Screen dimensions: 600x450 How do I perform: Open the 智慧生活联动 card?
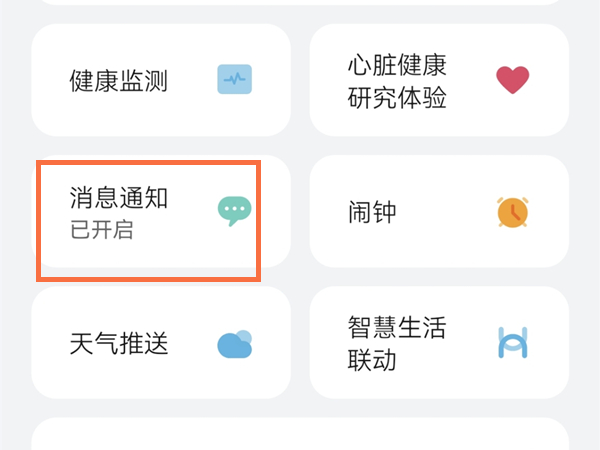click(x=439, y=343)
